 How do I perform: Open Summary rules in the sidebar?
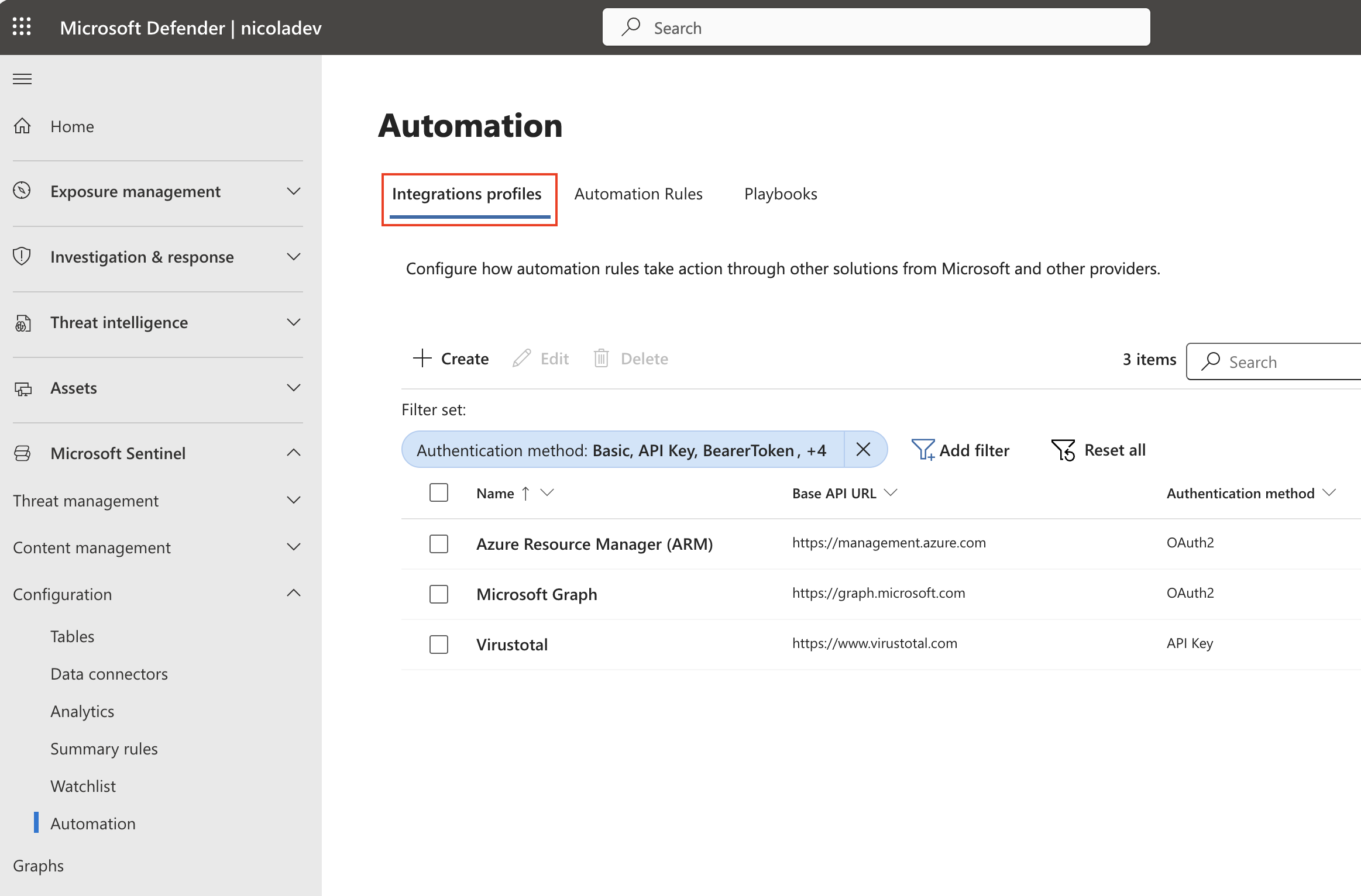pos(104,749)
